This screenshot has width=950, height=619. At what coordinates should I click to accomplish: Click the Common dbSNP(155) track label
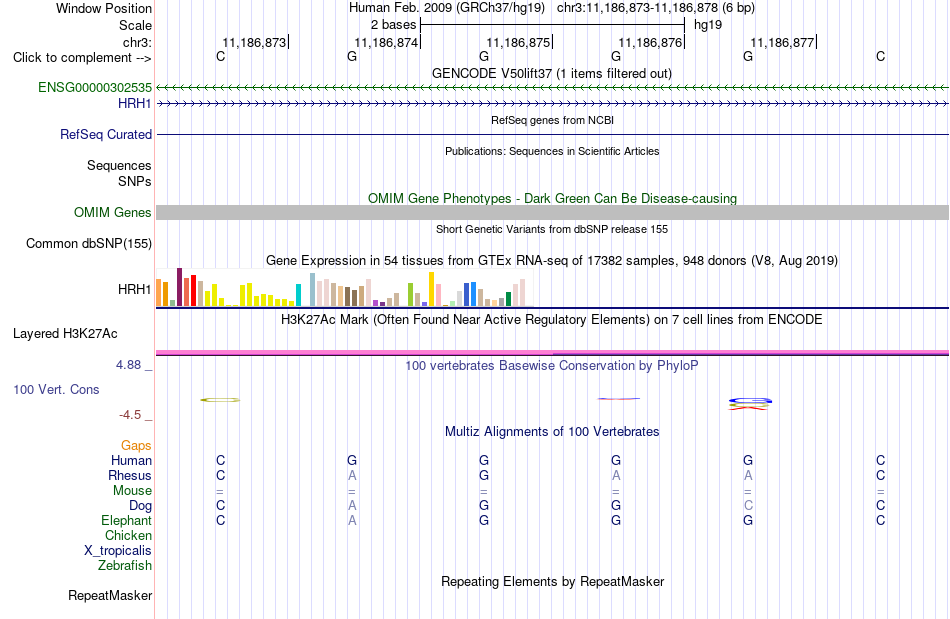coord(89,243)
